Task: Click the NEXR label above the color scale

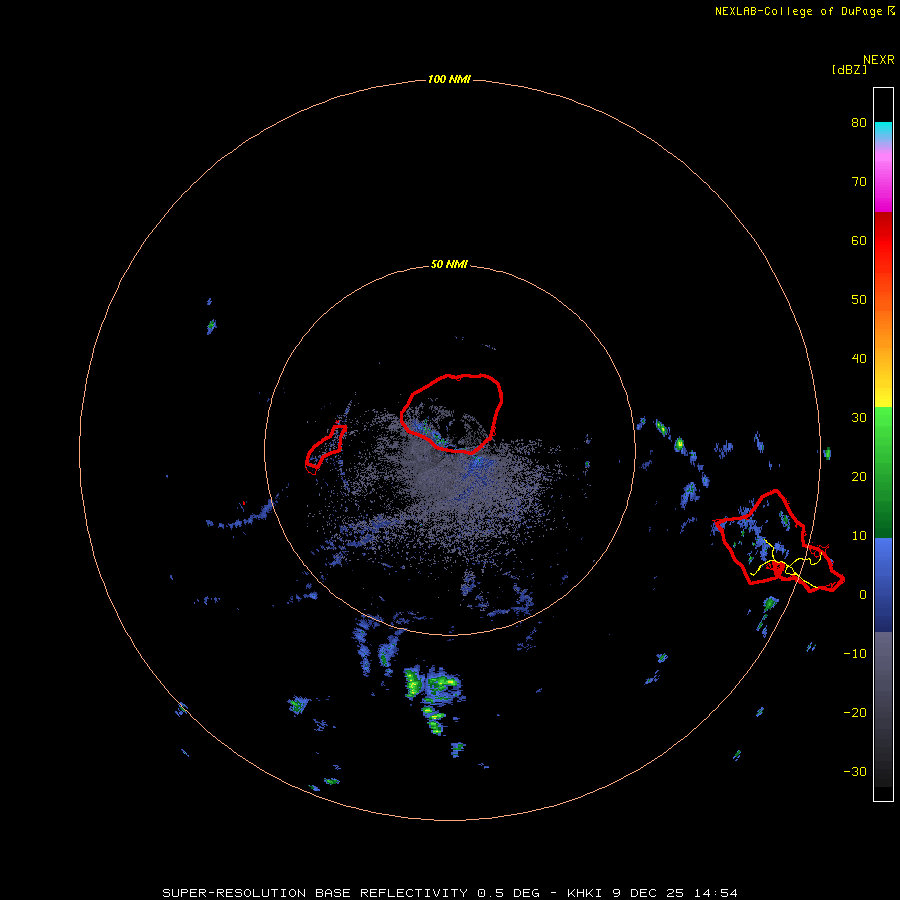Action: point(878,60)
